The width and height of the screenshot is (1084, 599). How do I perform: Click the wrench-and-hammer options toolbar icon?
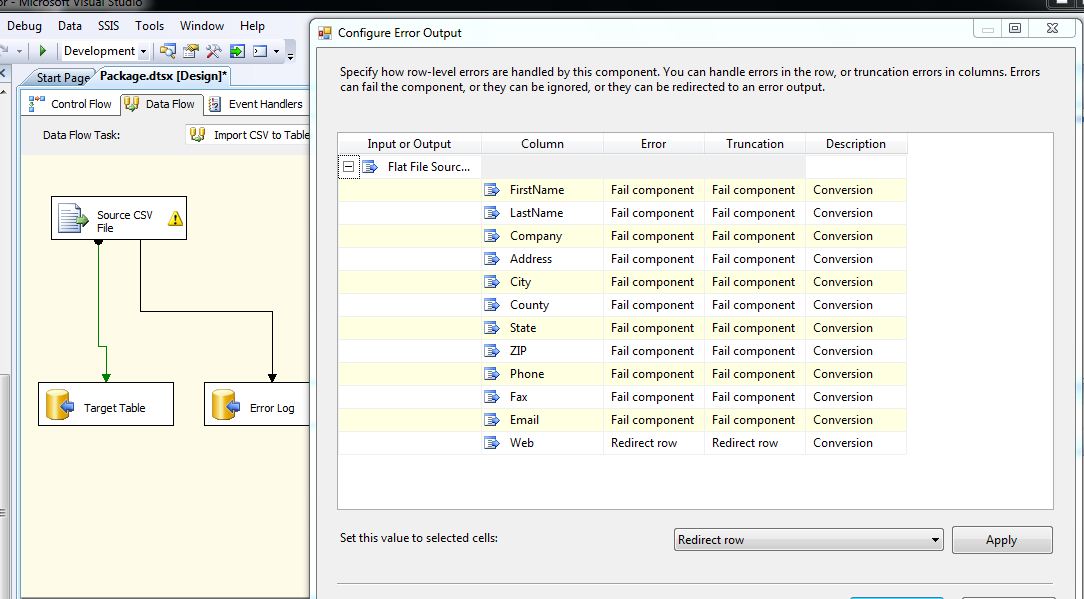click(214, 51)
